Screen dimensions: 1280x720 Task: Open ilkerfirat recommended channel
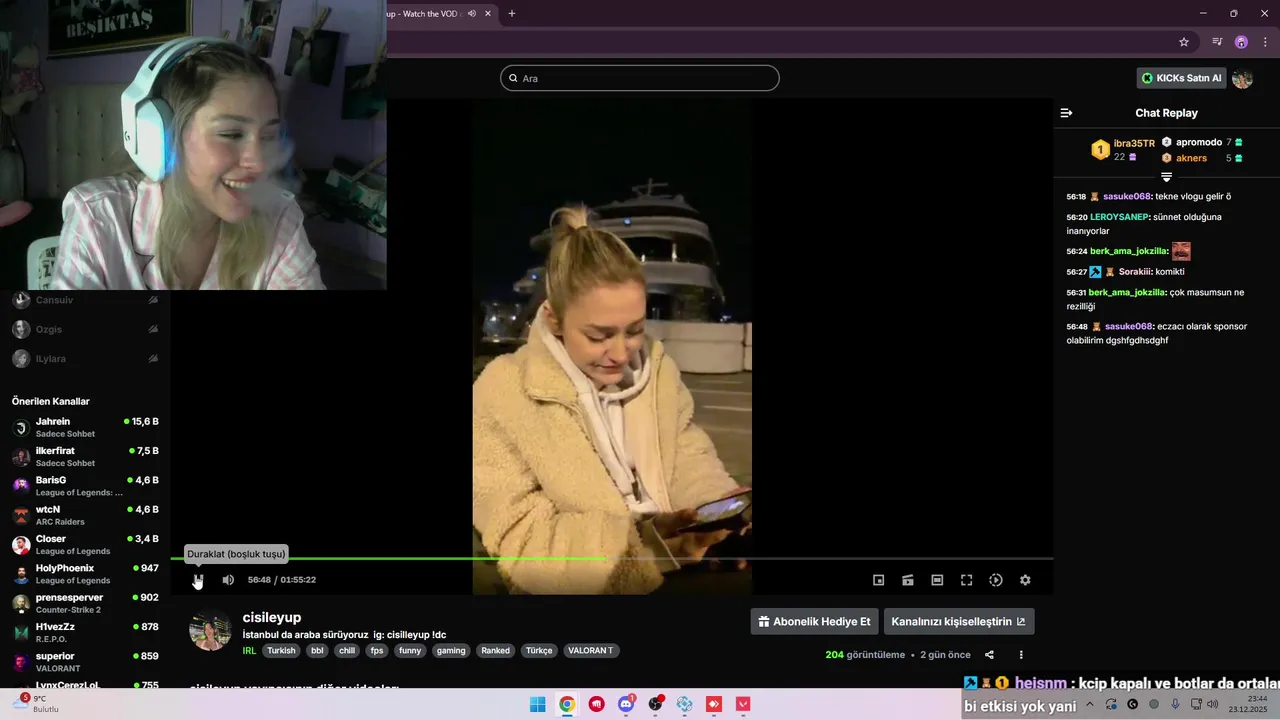pos(85,457)
